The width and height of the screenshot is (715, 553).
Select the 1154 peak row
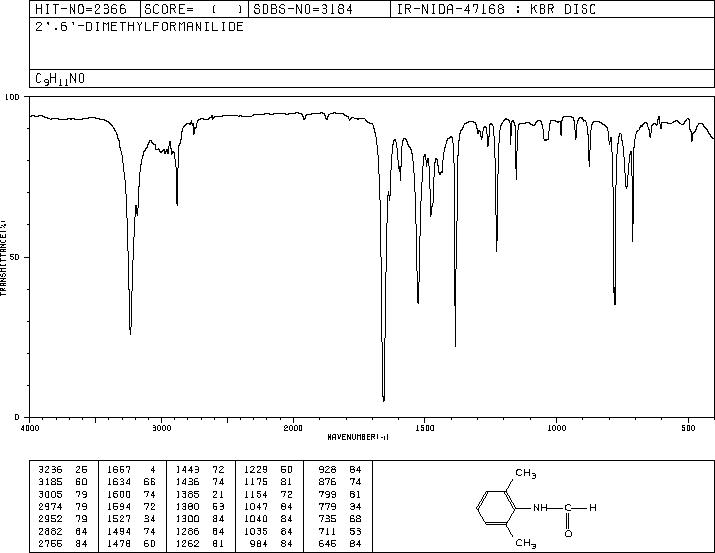point(268,494)
